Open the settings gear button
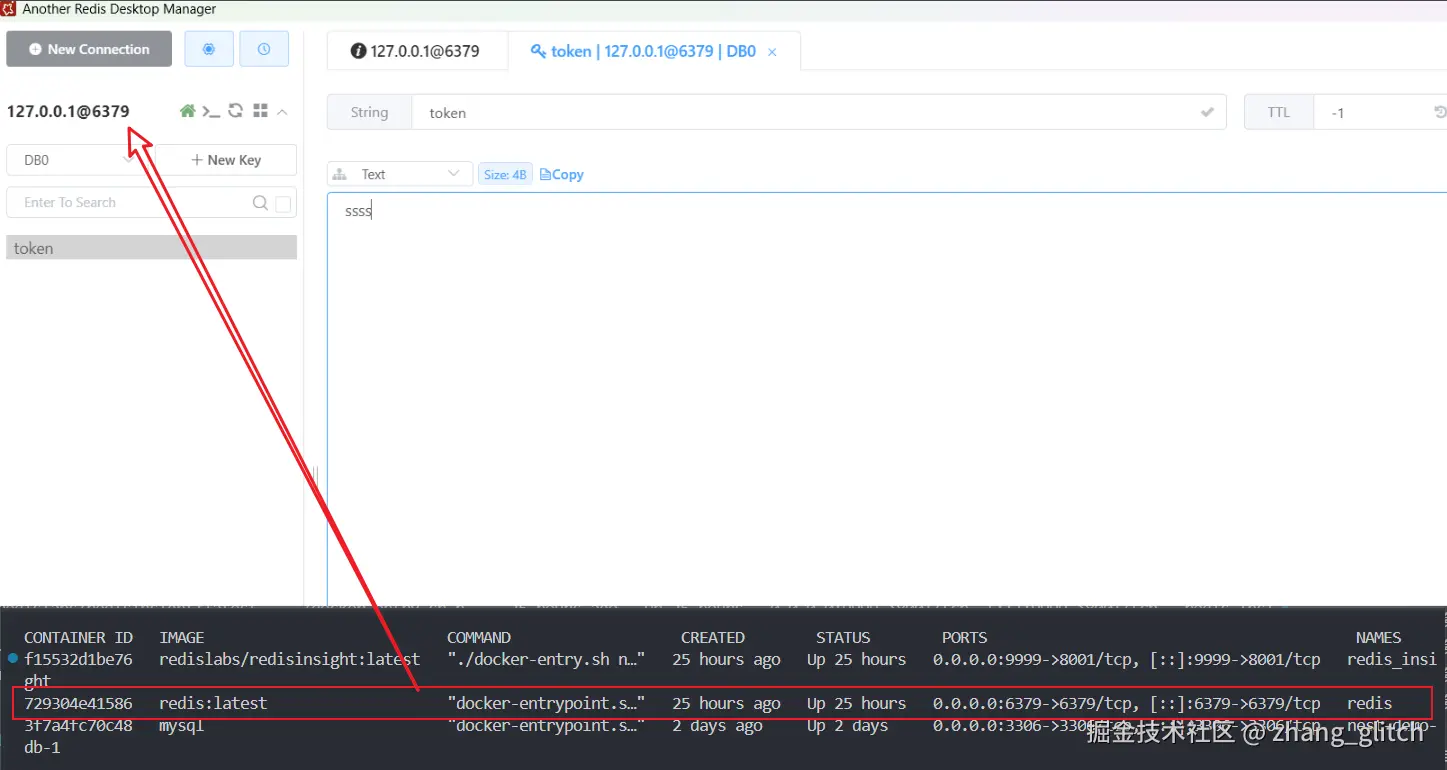Image resolution: width=1447 pixels, height=770 pixels. point(209,49)
